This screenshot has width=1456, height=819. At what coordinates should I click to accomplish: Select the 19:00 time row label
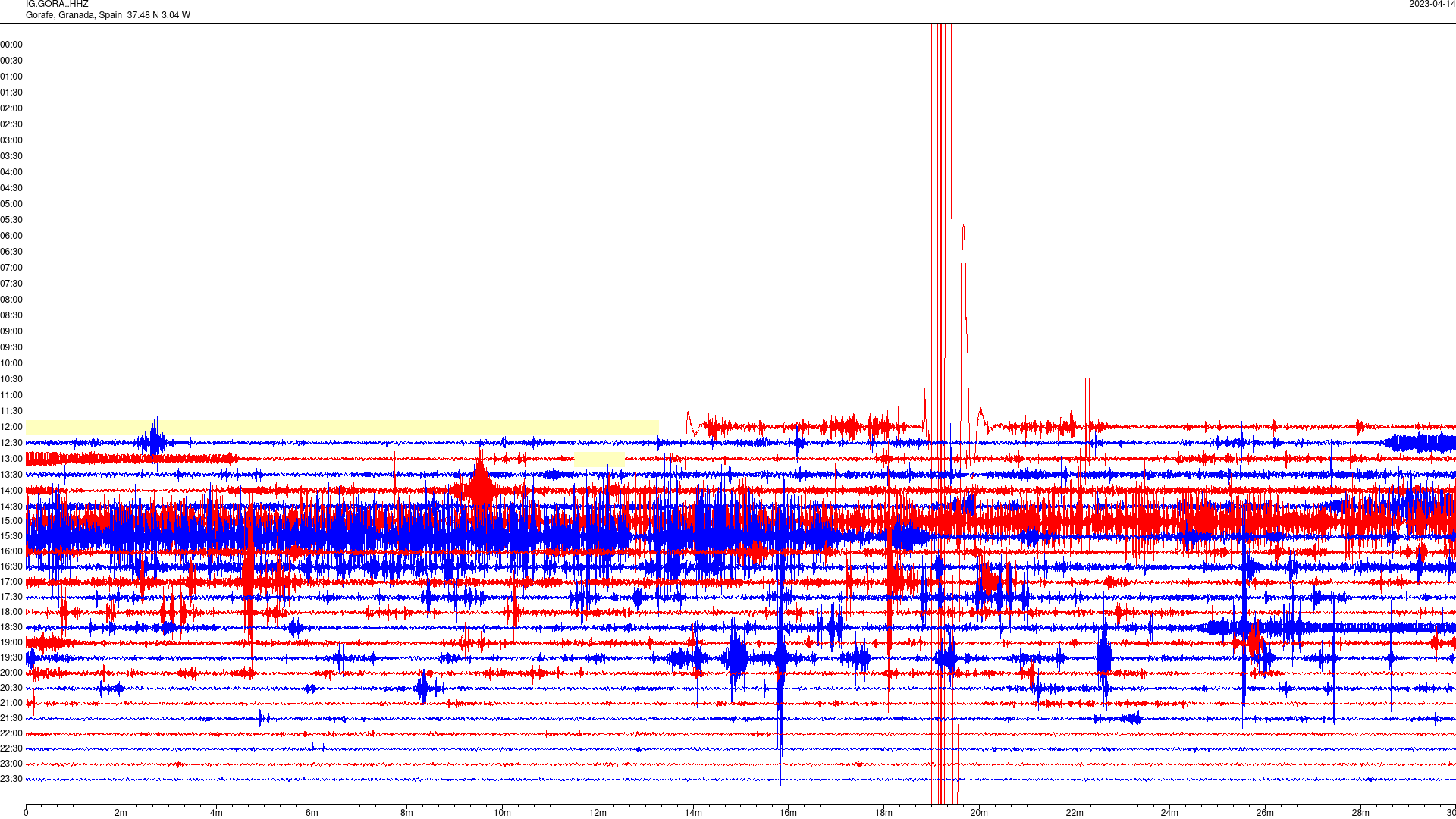[x=11, y=642]
